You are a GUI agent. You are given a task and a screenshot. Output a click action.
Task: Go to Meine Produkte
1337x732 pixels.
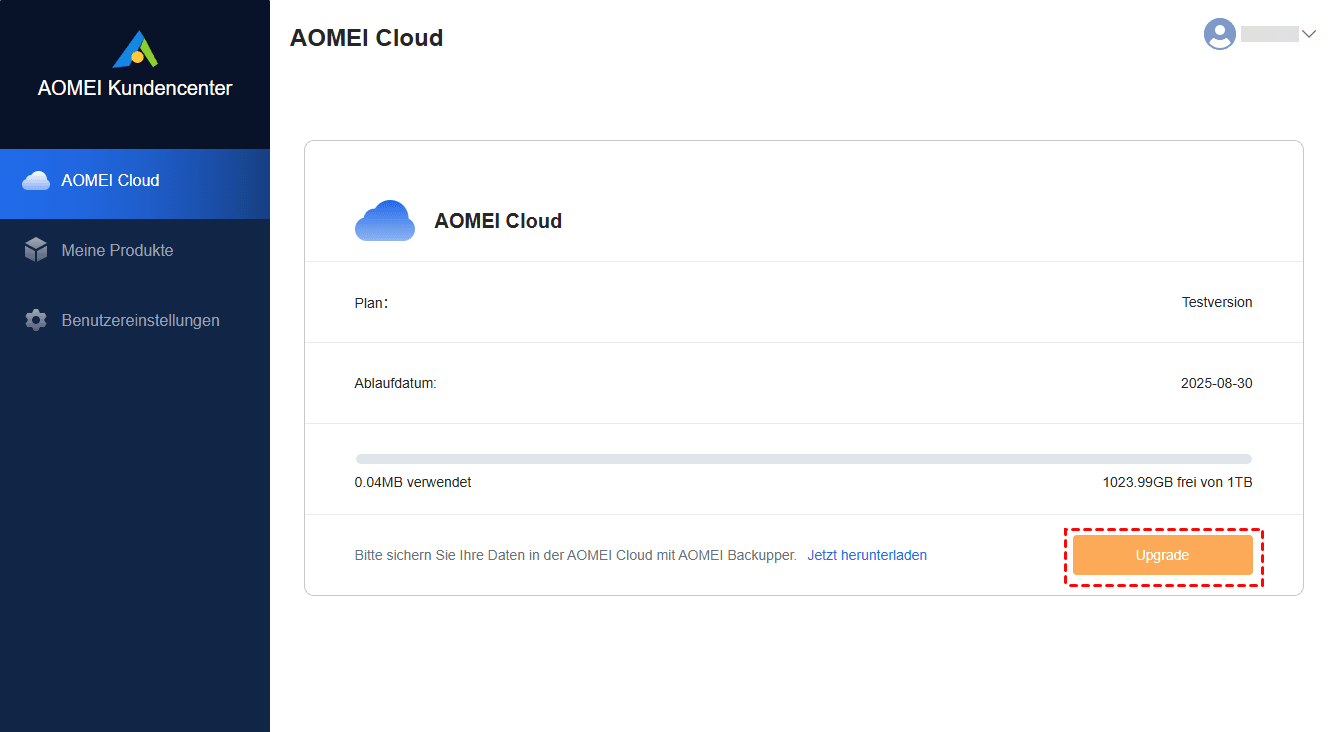click(x=117, y=251)
